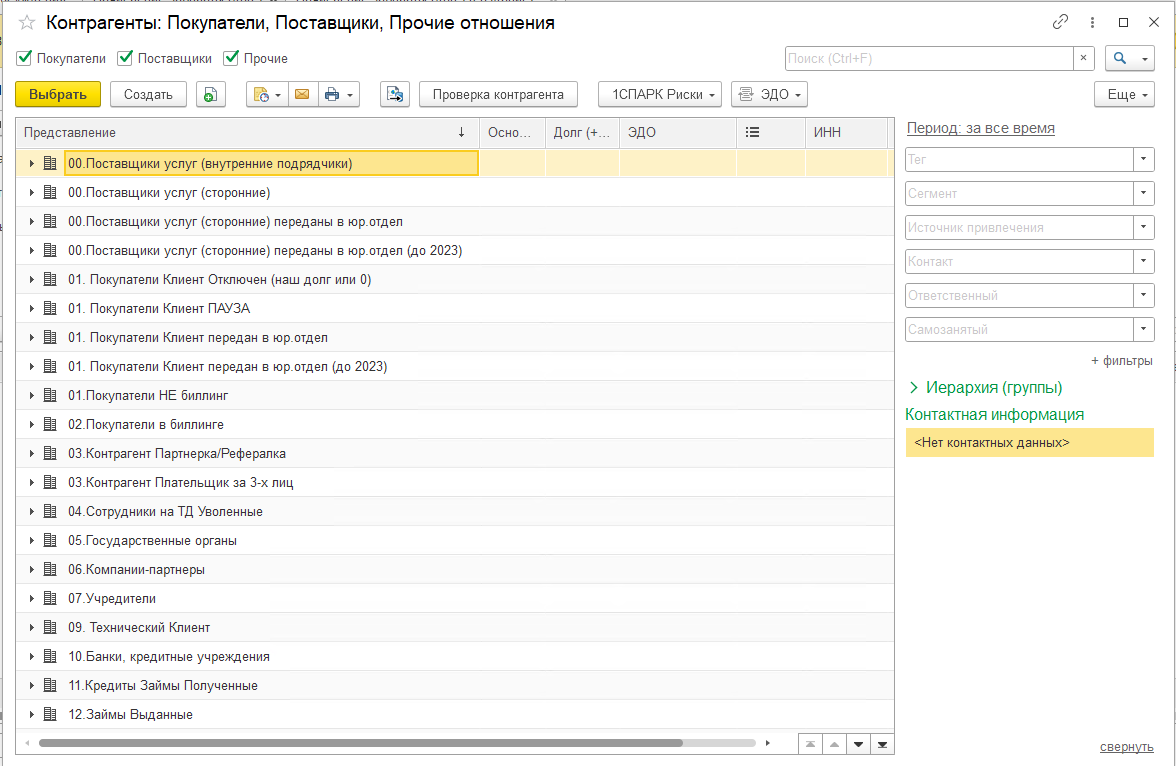Viewport: 1176px width, 766px height.
Task: Uncheck the Покупатели checkbox
Action: 24,58
